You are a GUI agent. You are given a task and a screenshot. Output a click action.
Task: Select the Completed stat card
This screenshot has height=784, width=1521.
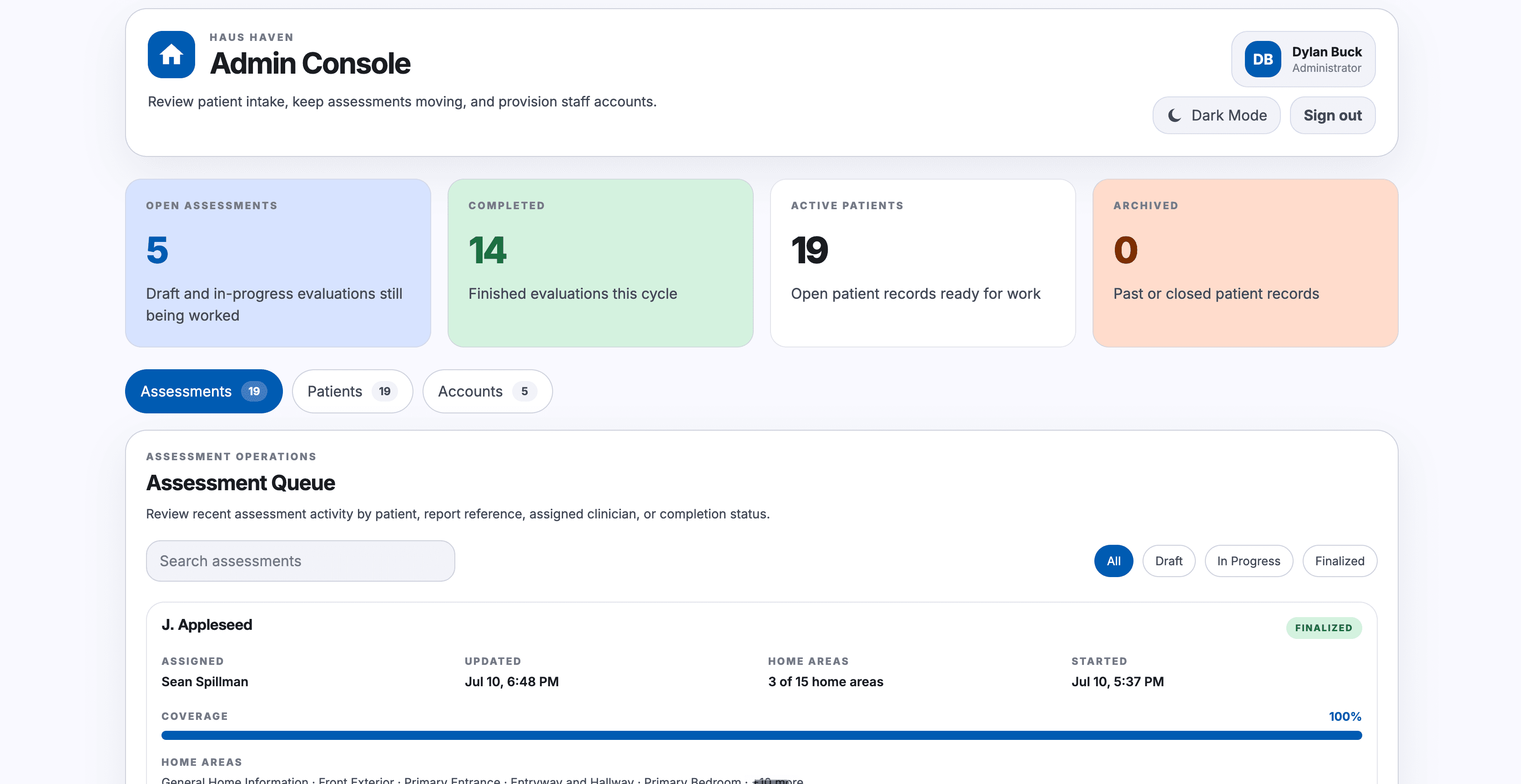pos(600,263)
